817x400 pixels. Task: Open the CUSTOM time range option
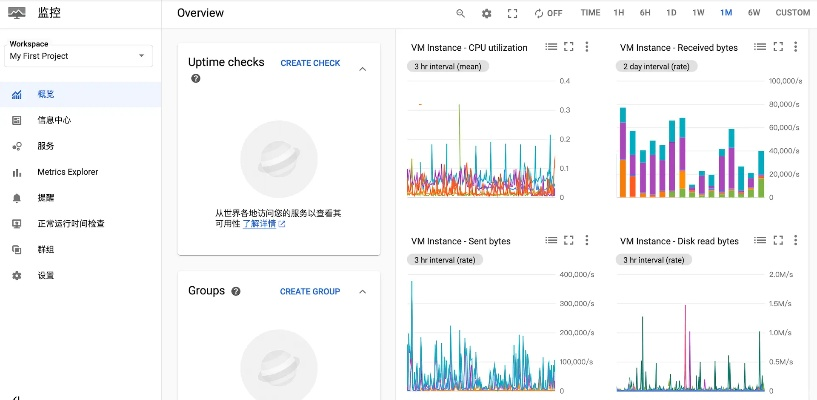point(793,13)
